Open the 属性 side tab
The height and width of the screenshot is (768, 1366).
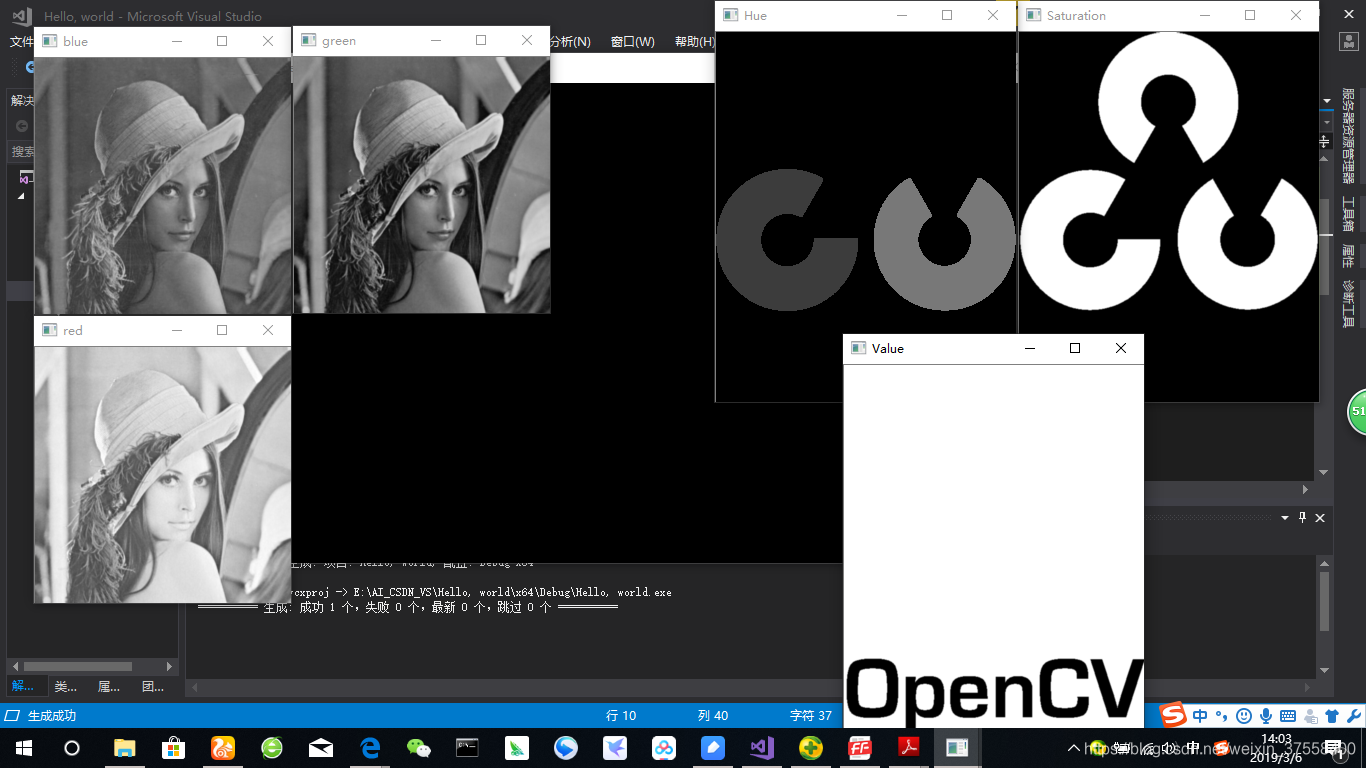(1348, 257)
